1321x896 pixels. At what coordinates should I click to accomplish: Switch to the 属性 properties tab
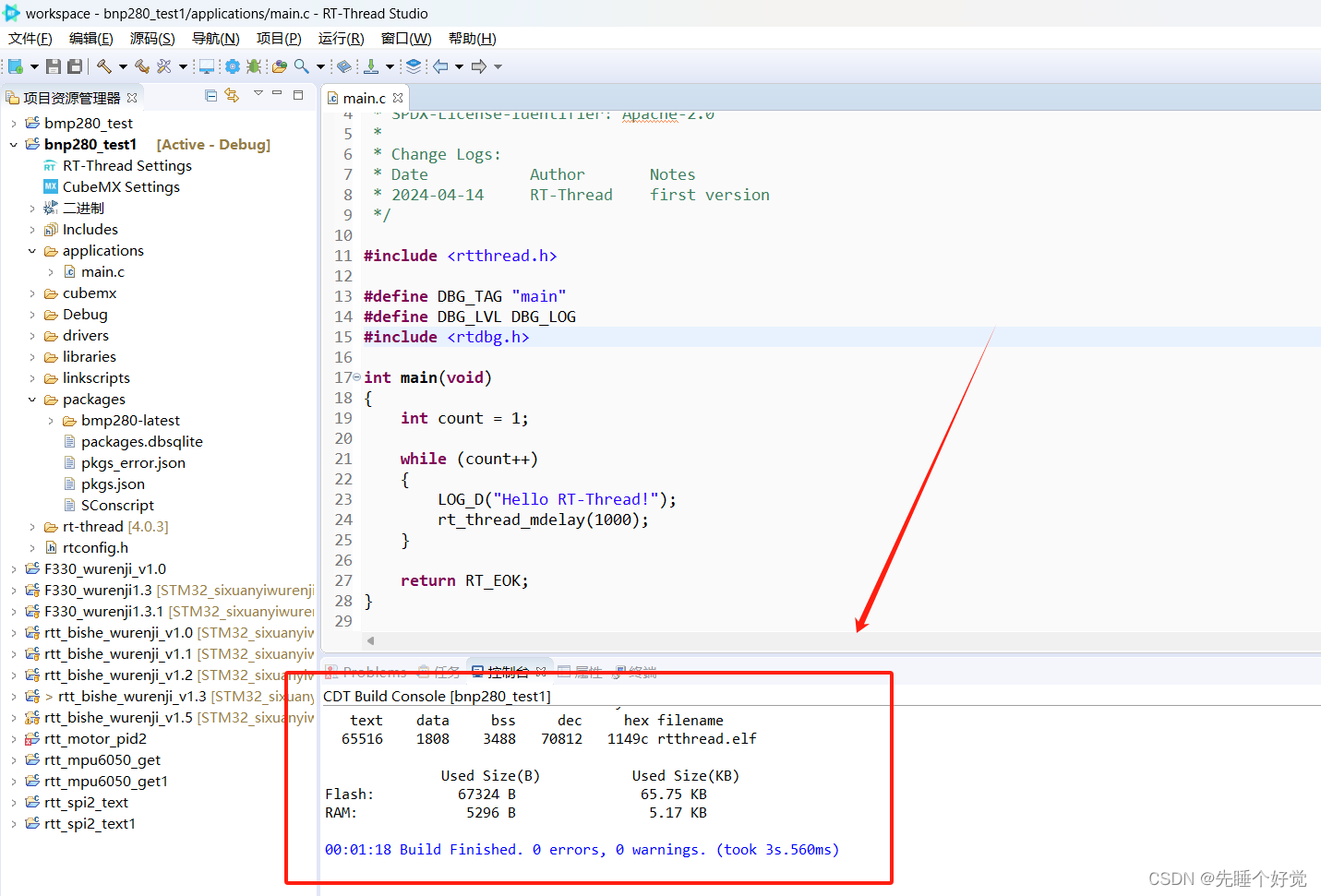(x=581, y=672)
